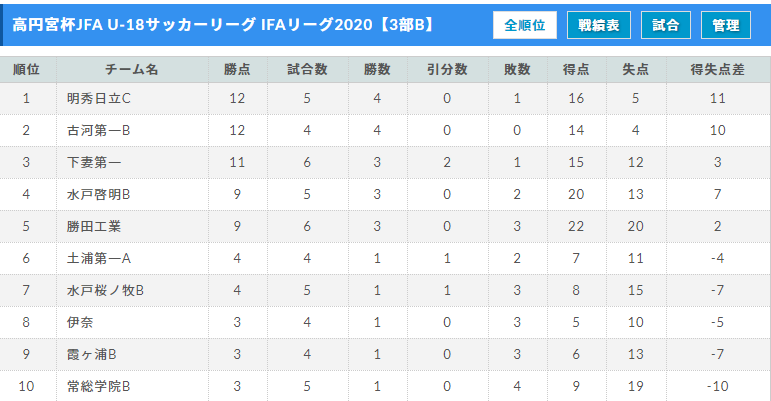Select team 勝田工業
The width and height of the screenshot is (771, 401).
[94, 226]
